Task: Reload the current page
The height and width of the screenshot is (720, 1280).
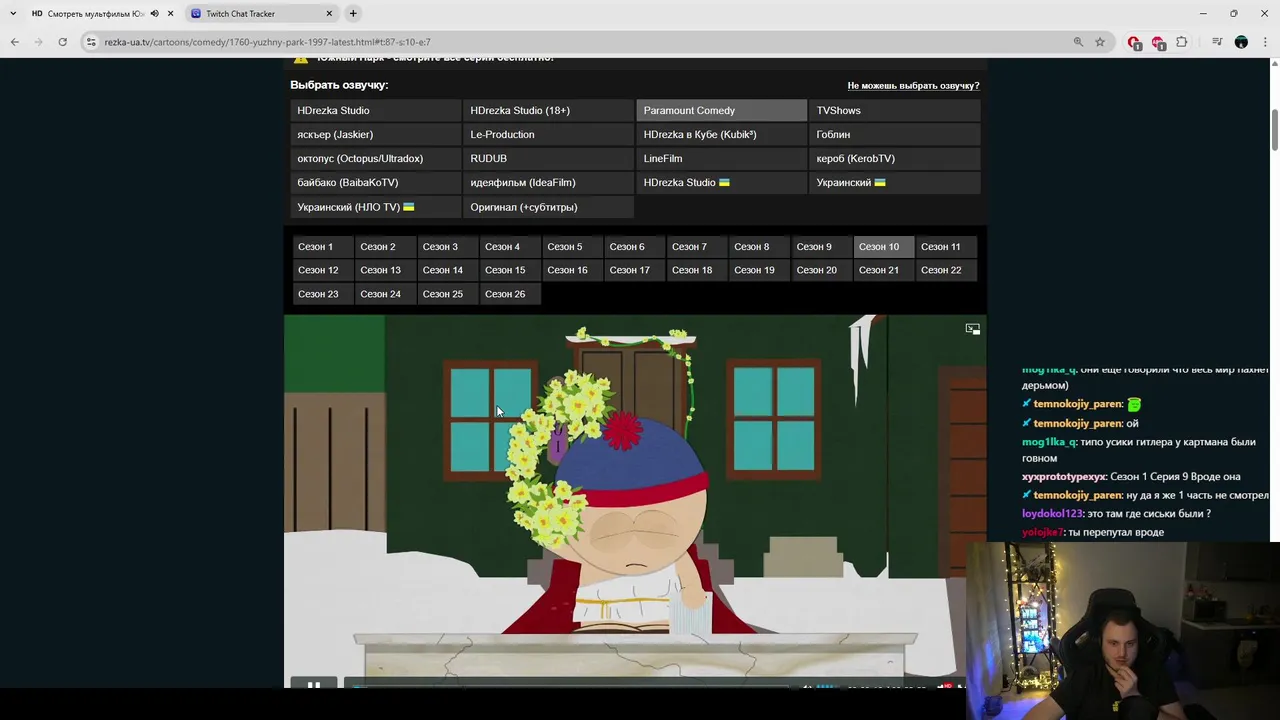Action: pyautogui.click(x=63, y=42)
